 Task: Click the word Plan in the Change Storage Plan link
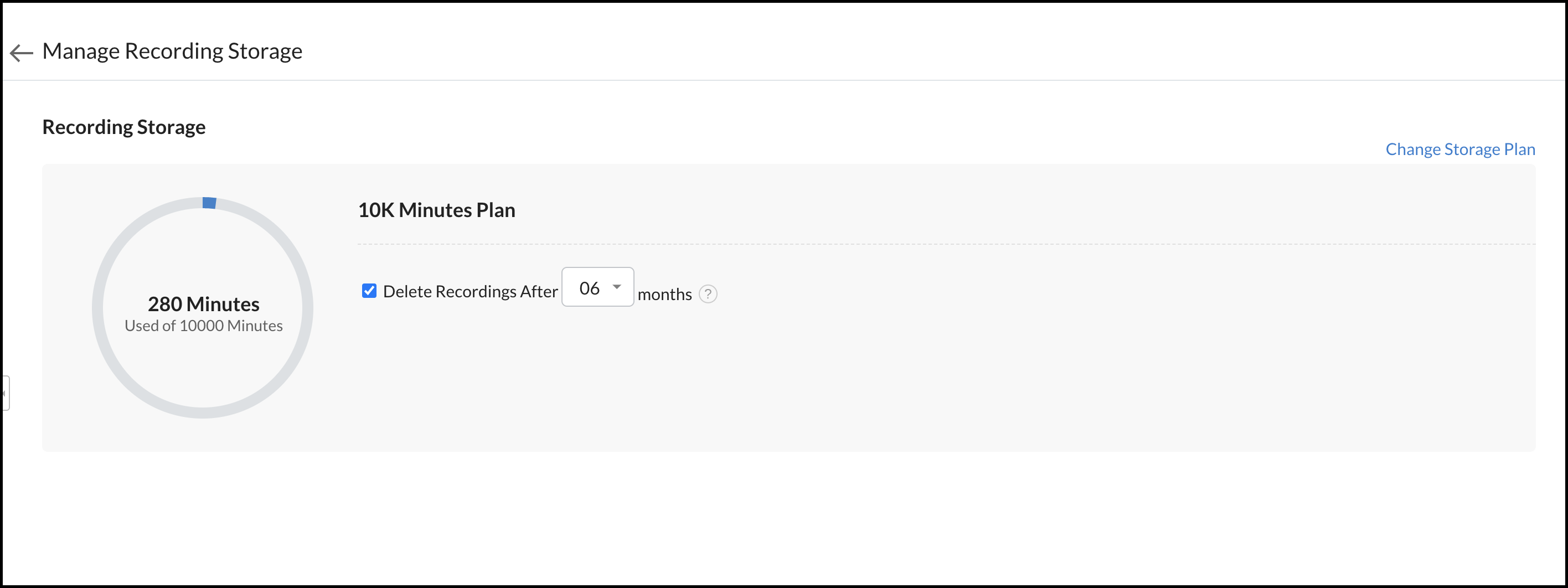[1519, 149]
